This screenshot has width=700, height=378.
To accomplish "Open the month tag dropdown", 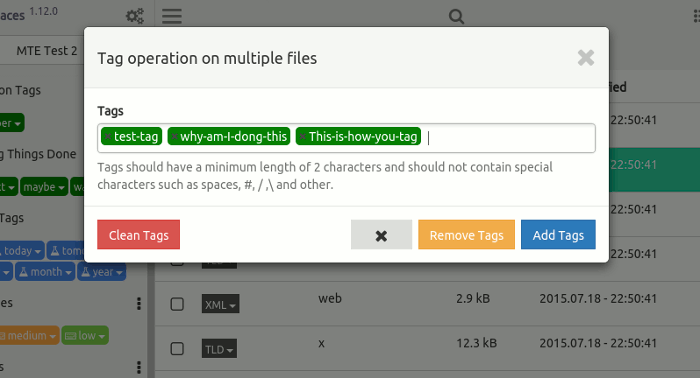I will coord(45,272).
